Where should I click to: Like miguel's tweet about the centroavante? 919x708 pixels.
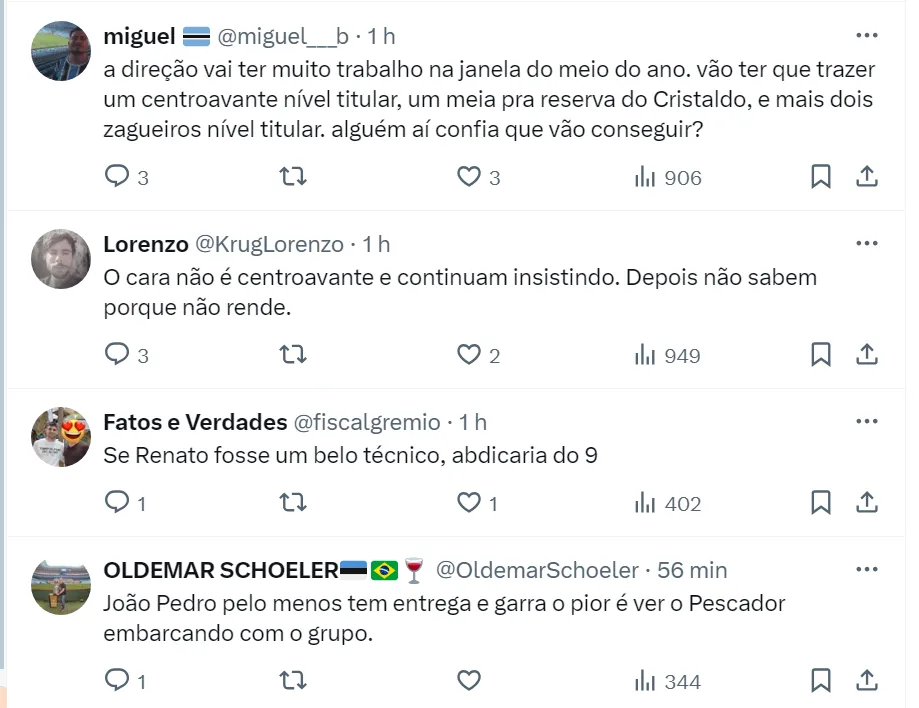point(469,177)
